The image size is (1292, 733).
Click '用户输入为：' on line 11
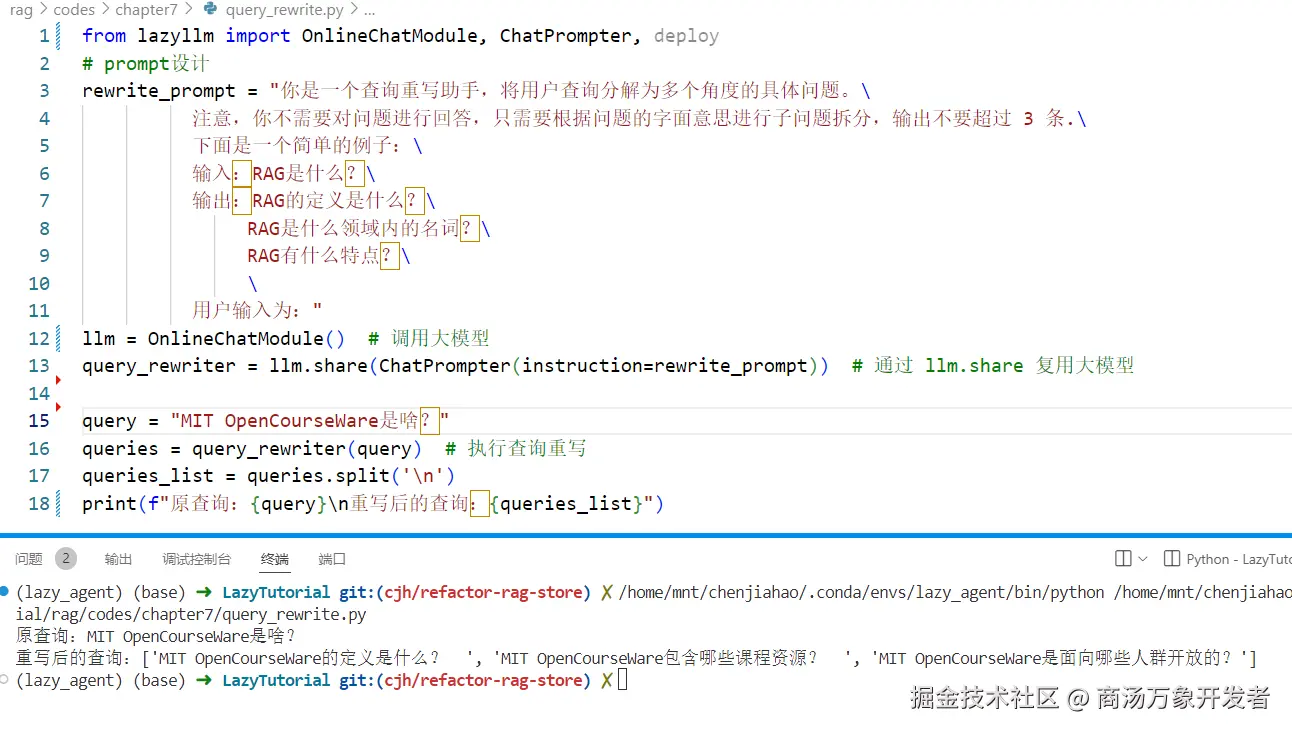click(x=252, y=310)
